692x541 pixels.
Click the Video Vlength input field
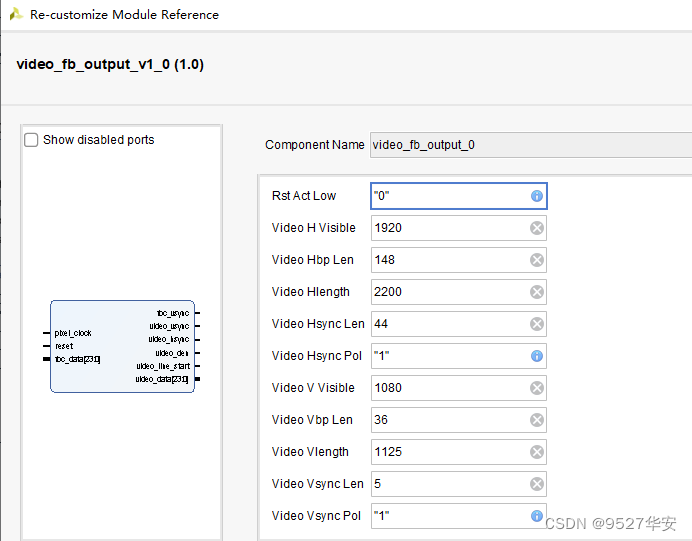pyautogui.click(x=448, y=452)
